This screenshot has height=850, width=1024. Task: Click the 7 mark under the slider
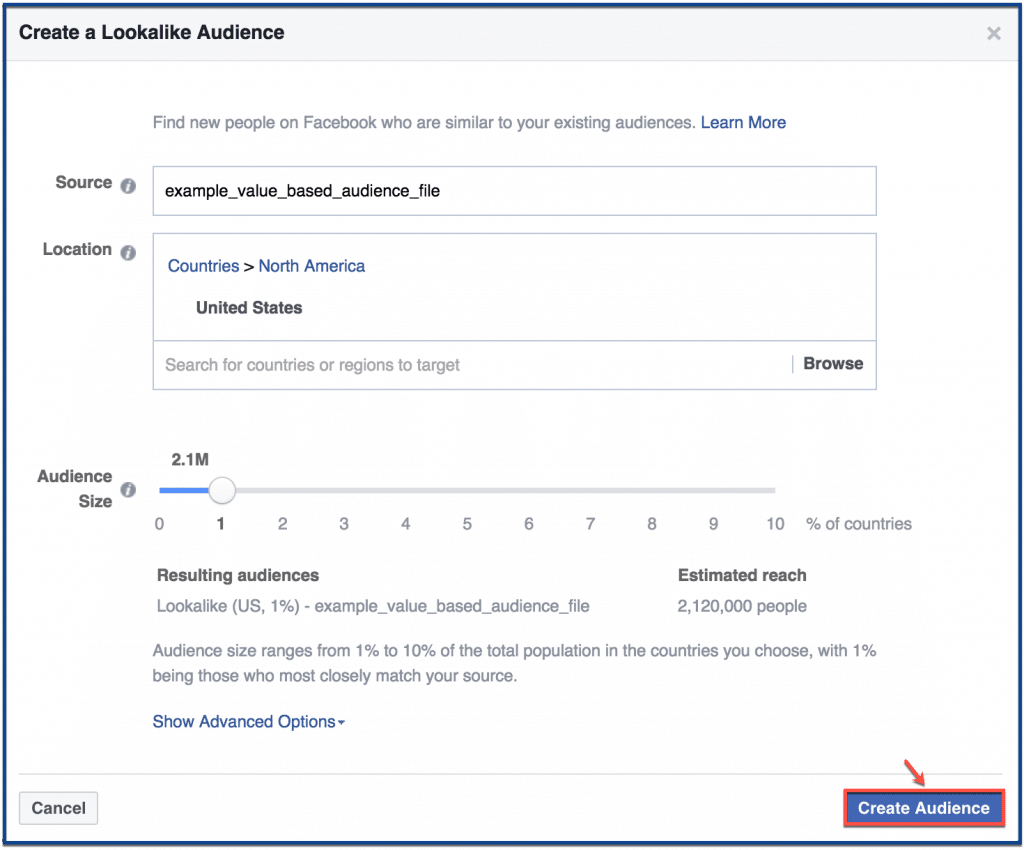point(590,524)
